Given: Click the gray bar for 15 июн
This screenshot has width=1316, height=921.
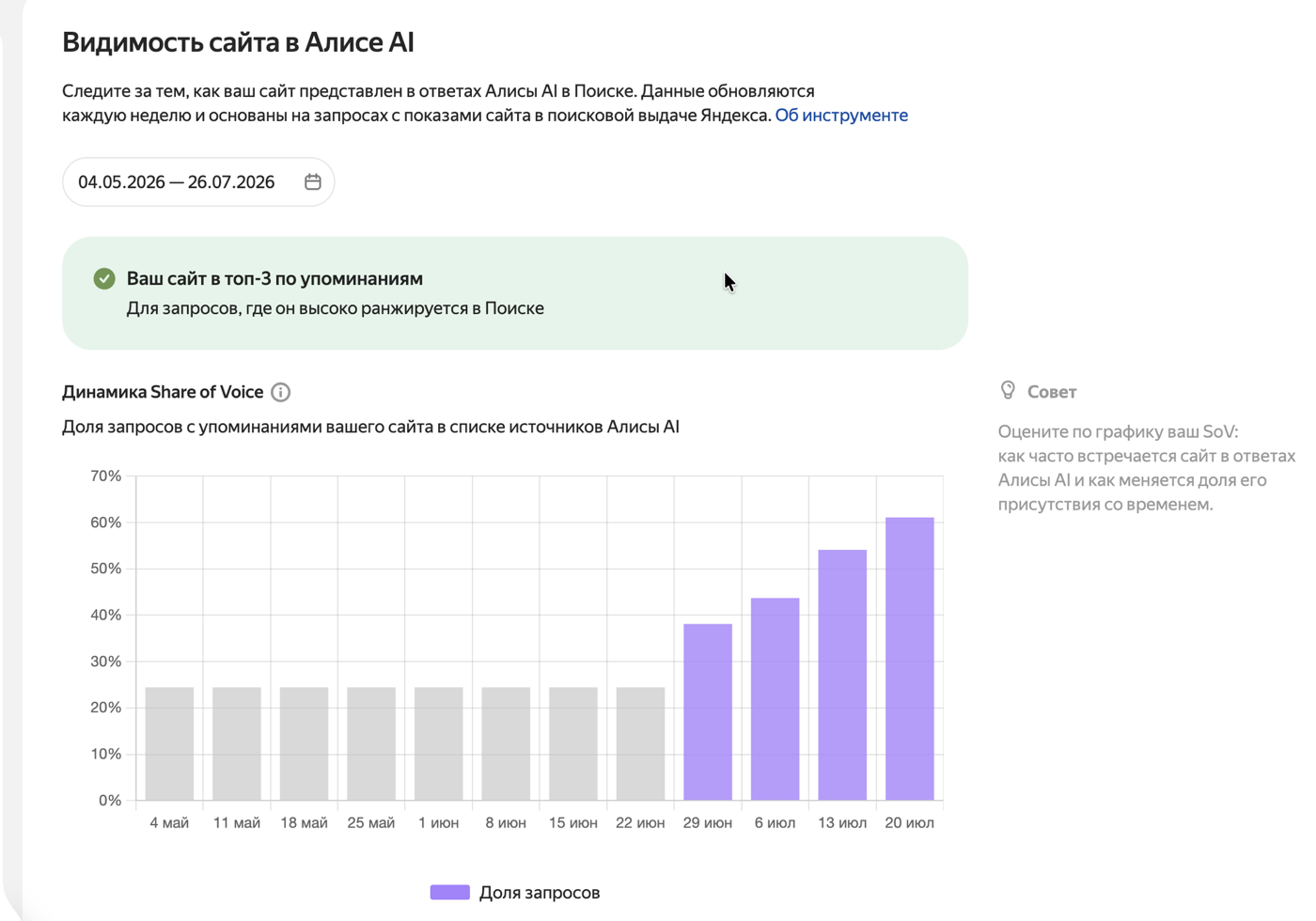Looking at the screenshot, I should pos(573,744).
